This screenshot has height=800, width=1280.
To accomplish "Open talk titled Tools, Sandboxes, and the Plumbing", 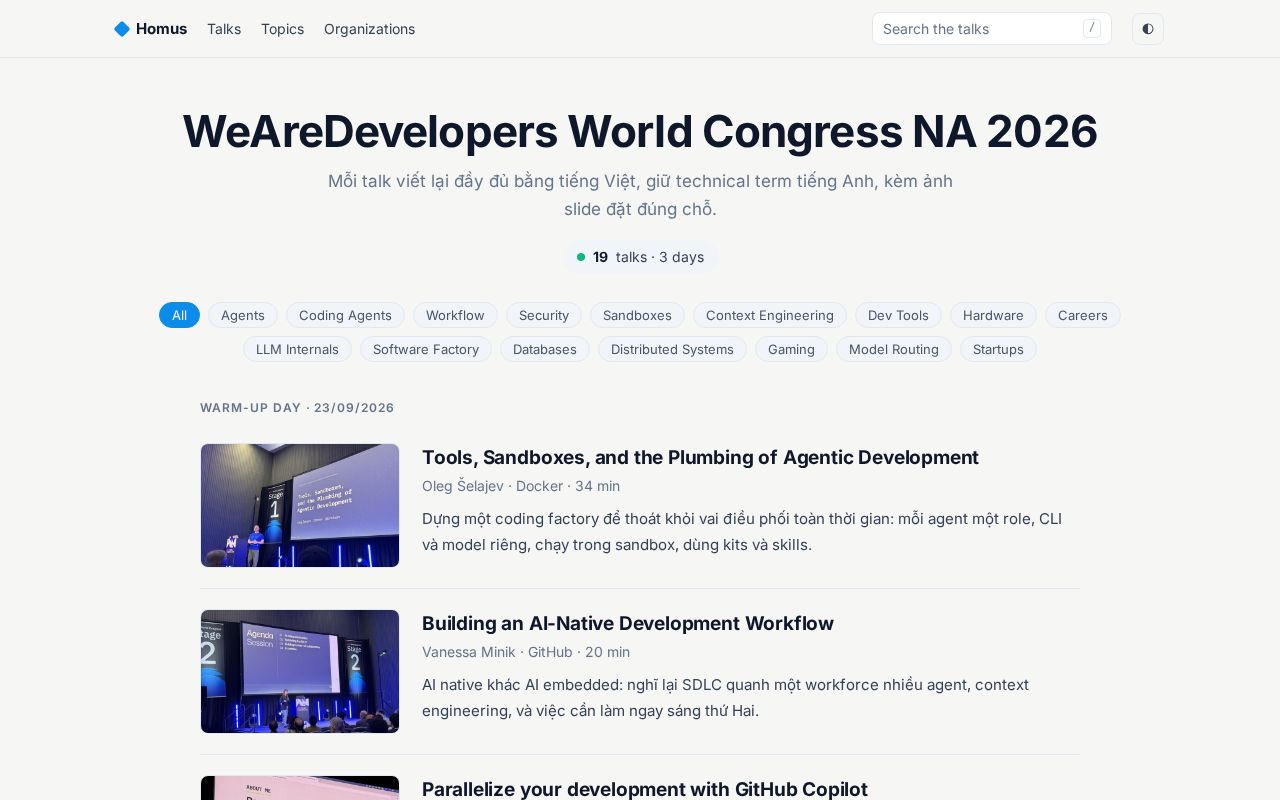I will point(700,457).
